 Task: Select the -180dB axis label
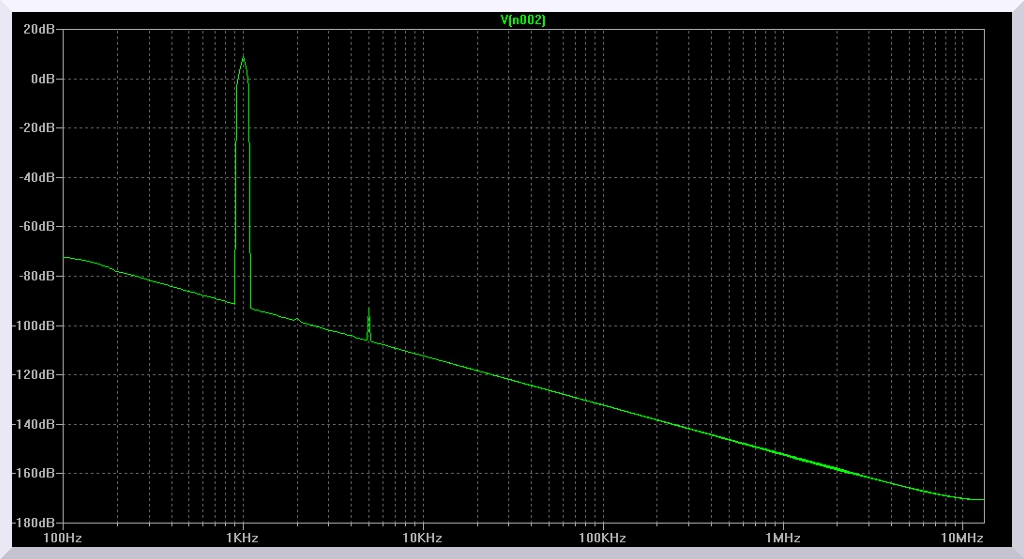click(x=35, y=522)
